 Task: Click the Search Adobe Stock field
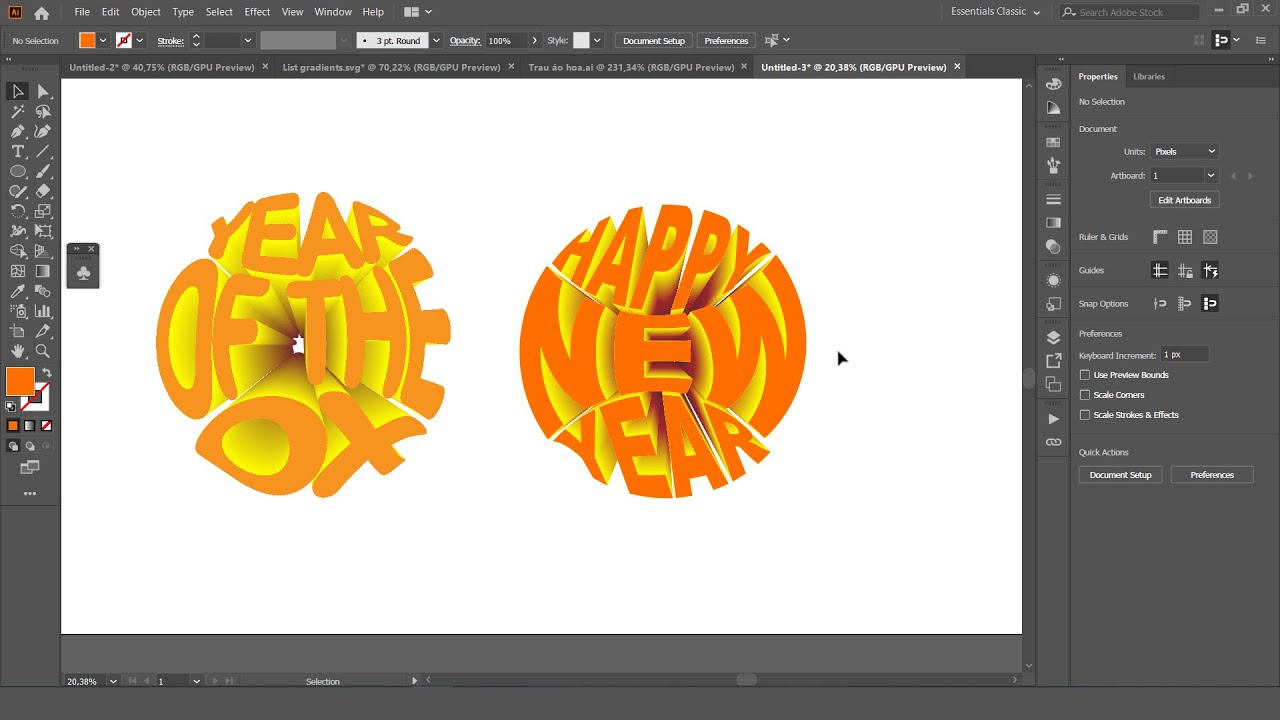(x=1129, y=12)
